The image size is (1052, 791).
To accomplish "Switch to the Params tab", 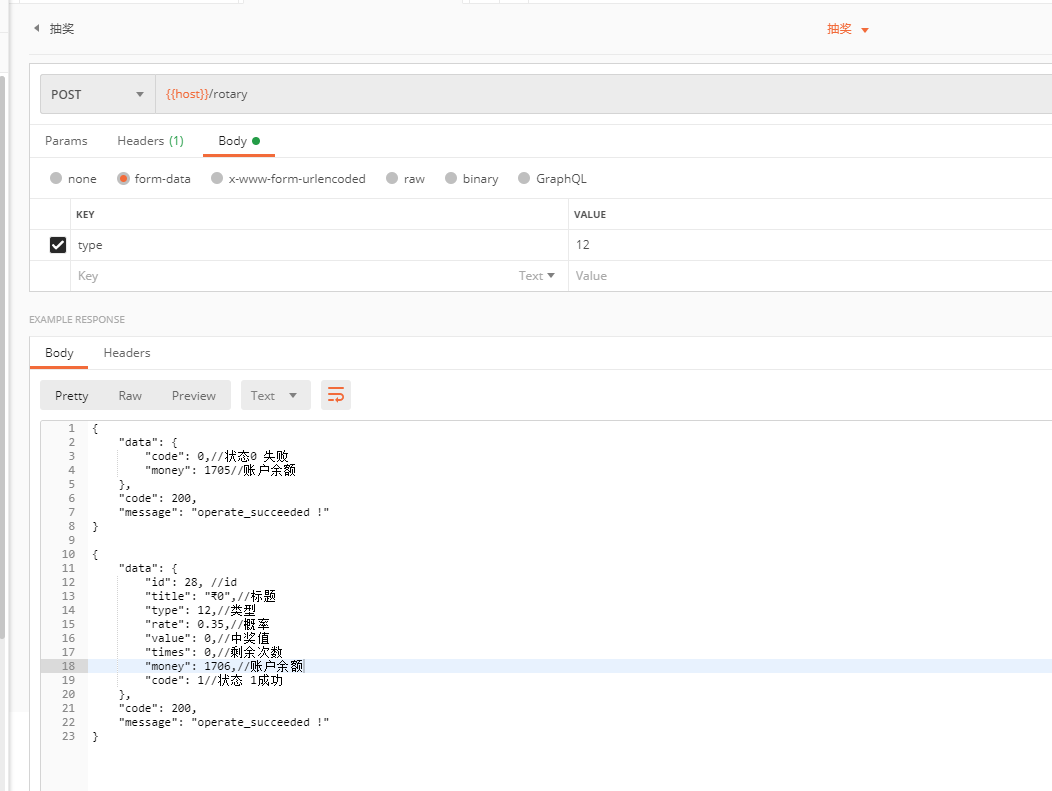I will pyautogui.click(x=66, y=141).
